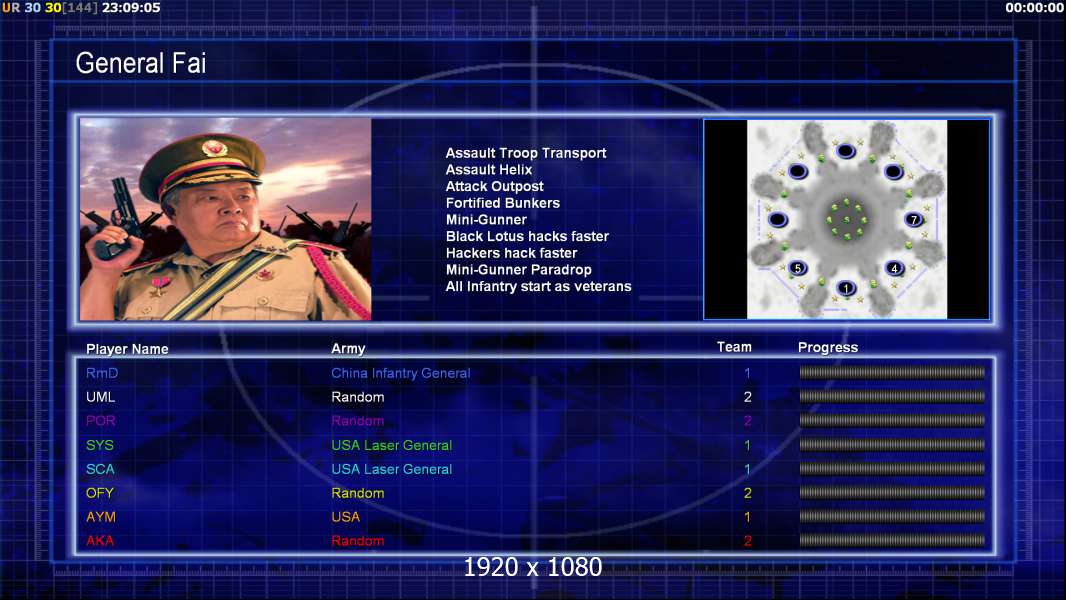1066x600 pixels.
Task: Click China Infantry General army text
Action: tap(401, 373)
